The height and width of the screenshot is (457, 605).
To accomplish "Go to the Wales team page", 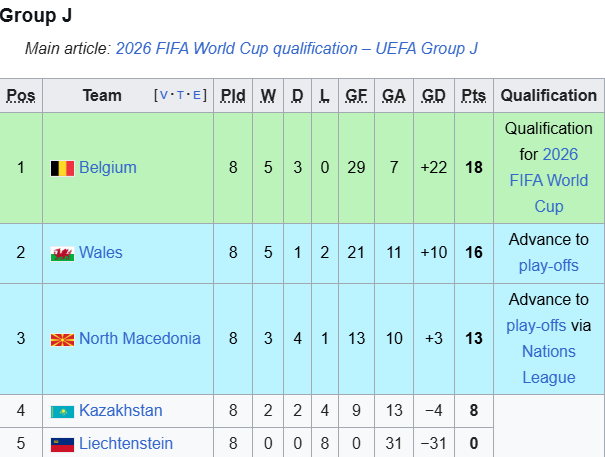I will [101, 253].
